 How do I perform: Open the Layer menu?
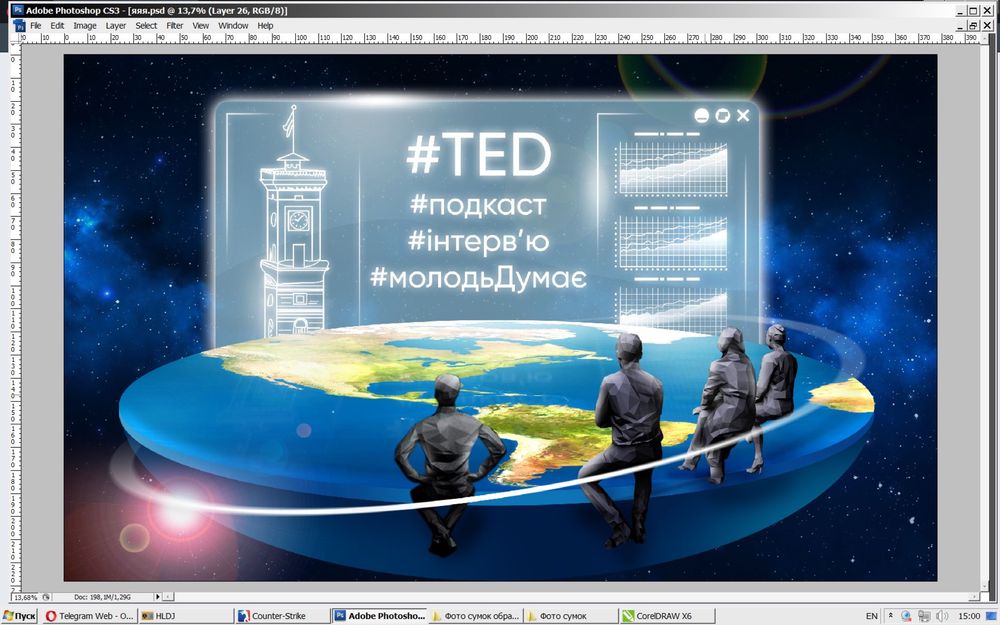tap(115, 26)
